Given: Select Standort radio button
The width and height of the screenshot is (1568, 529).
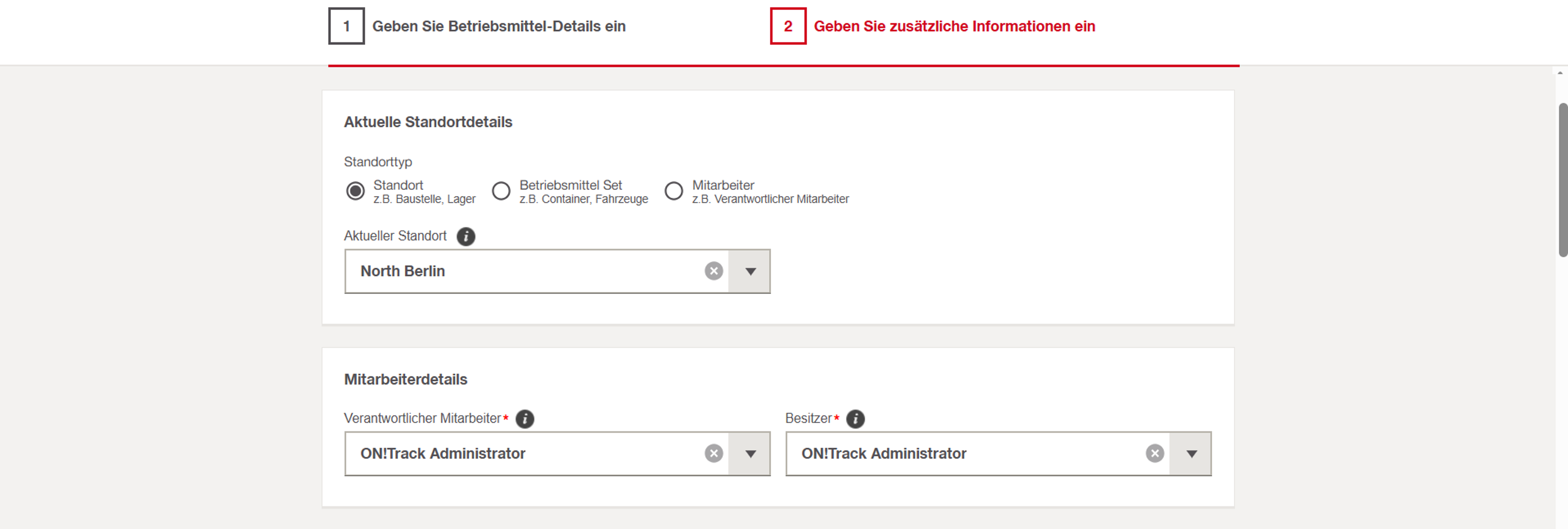Looking at the screenshot, I should point(355,191).
